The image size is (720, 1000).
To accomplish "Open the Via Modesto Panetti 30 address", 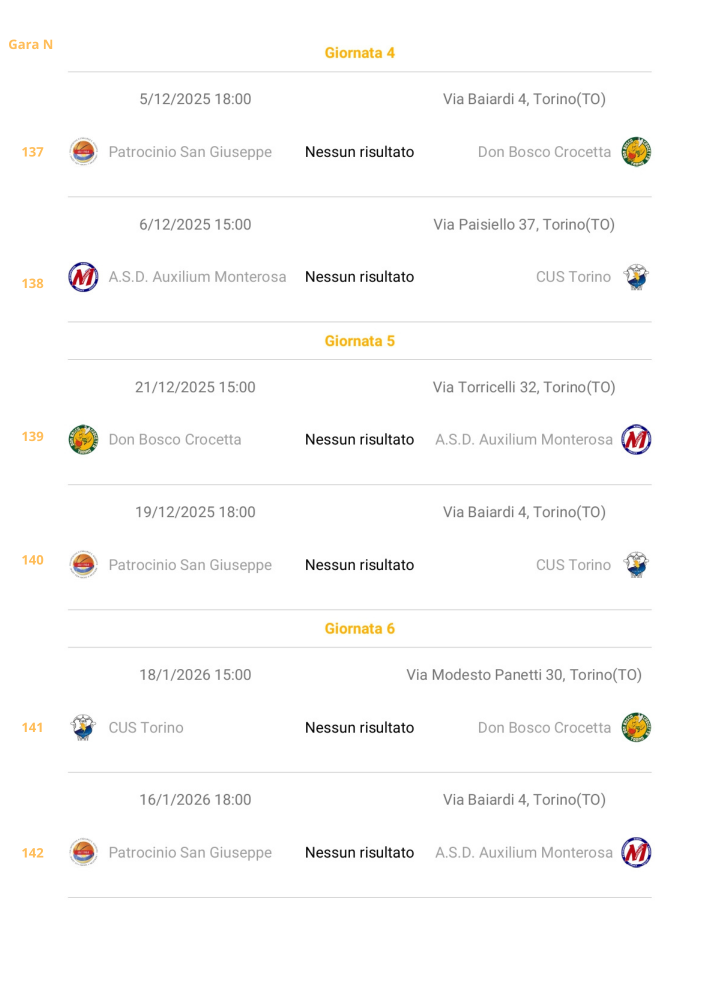I will (x=524, y=675).
